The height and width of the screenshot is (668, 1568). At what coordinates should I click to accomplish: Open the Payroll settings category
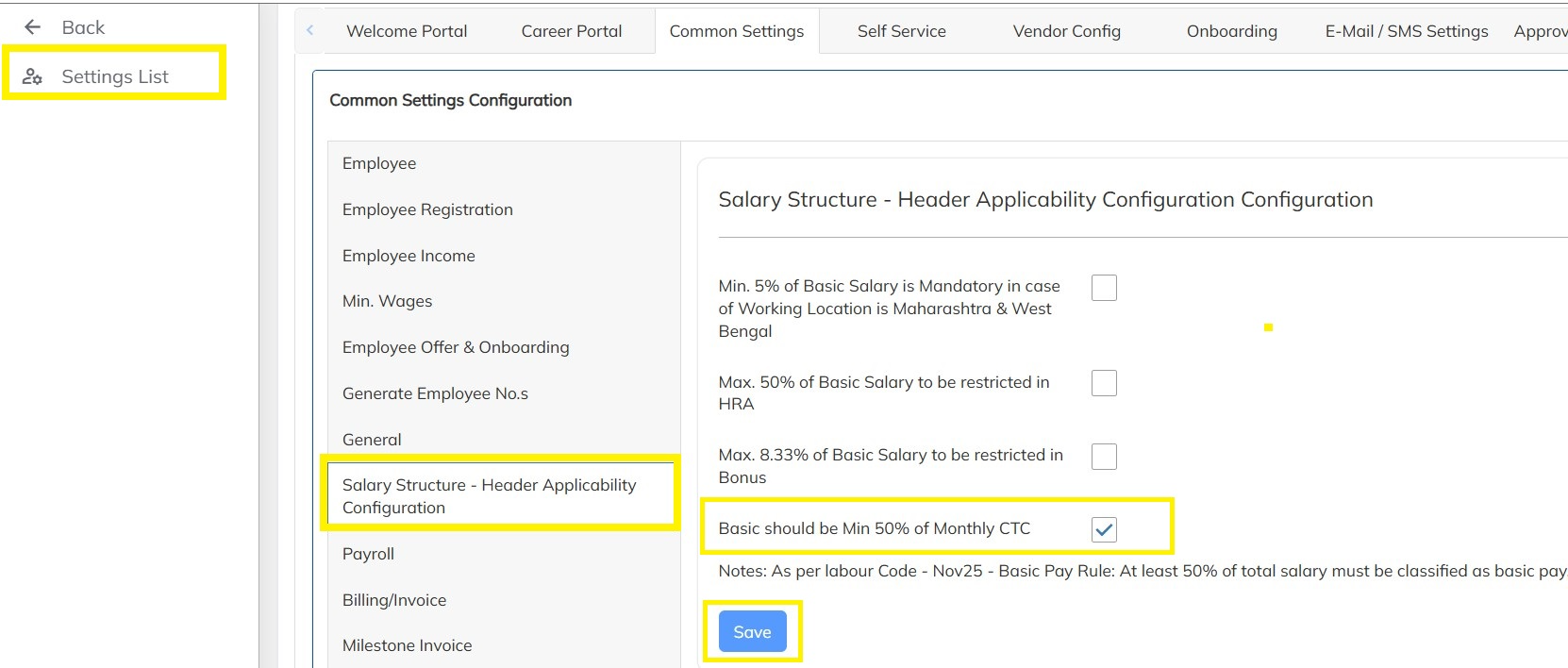click(x=368, y=554)
